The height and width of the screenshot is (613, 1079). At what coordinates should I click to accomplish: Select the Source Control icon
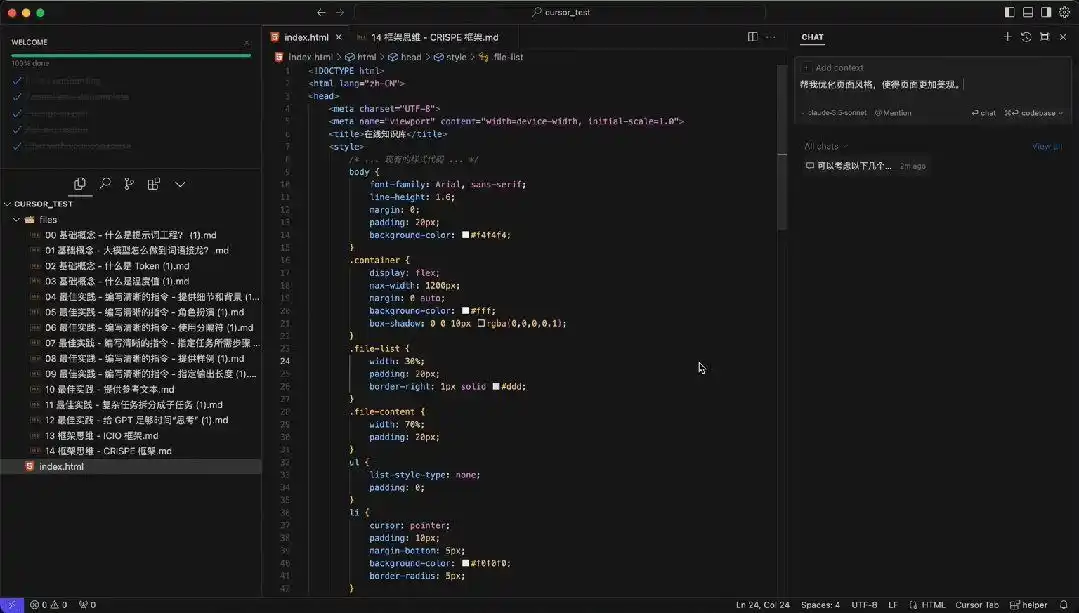(x=130, y=185)
